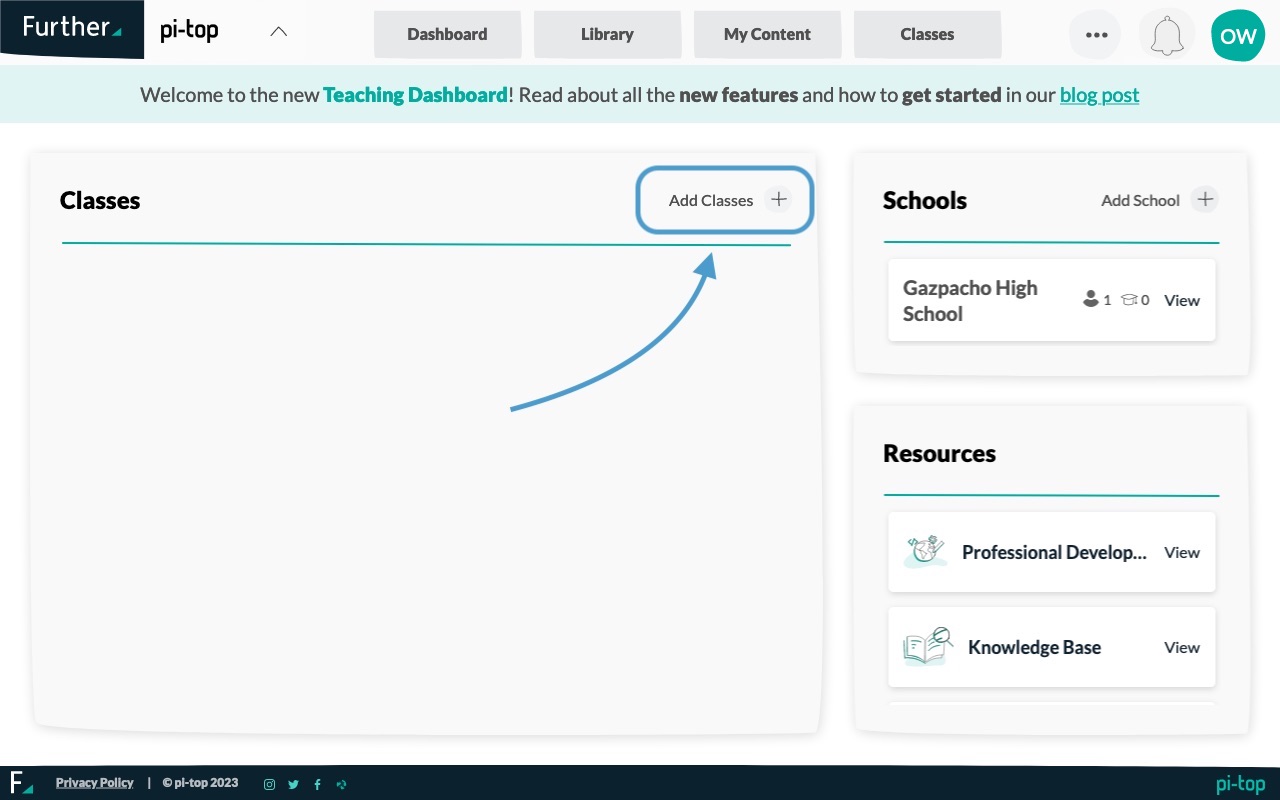Open the Classes section from the navigation
Viewport: 1280px width, 800px height.
(927, 34)
